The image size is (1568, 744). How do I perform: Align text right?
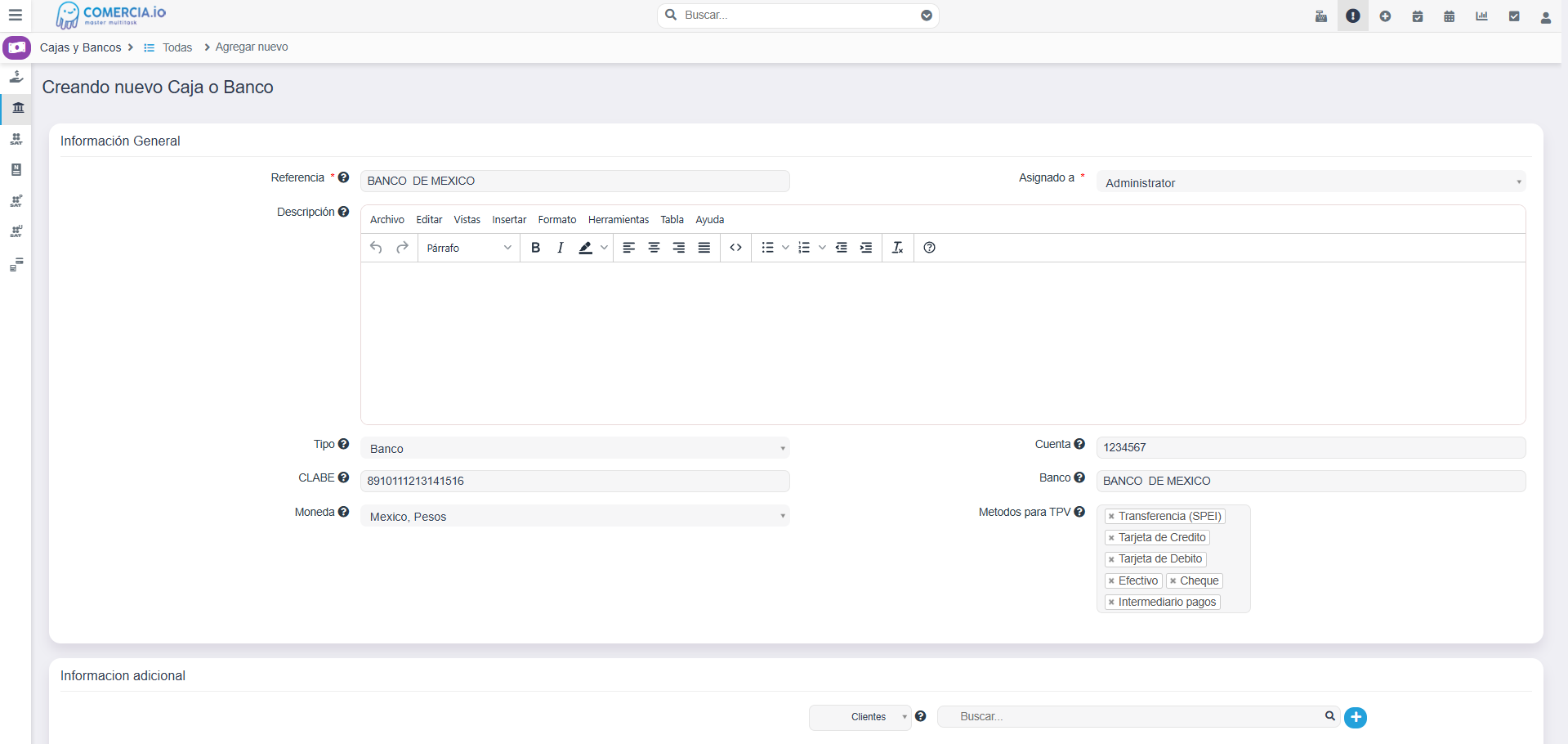coord(679,248)
